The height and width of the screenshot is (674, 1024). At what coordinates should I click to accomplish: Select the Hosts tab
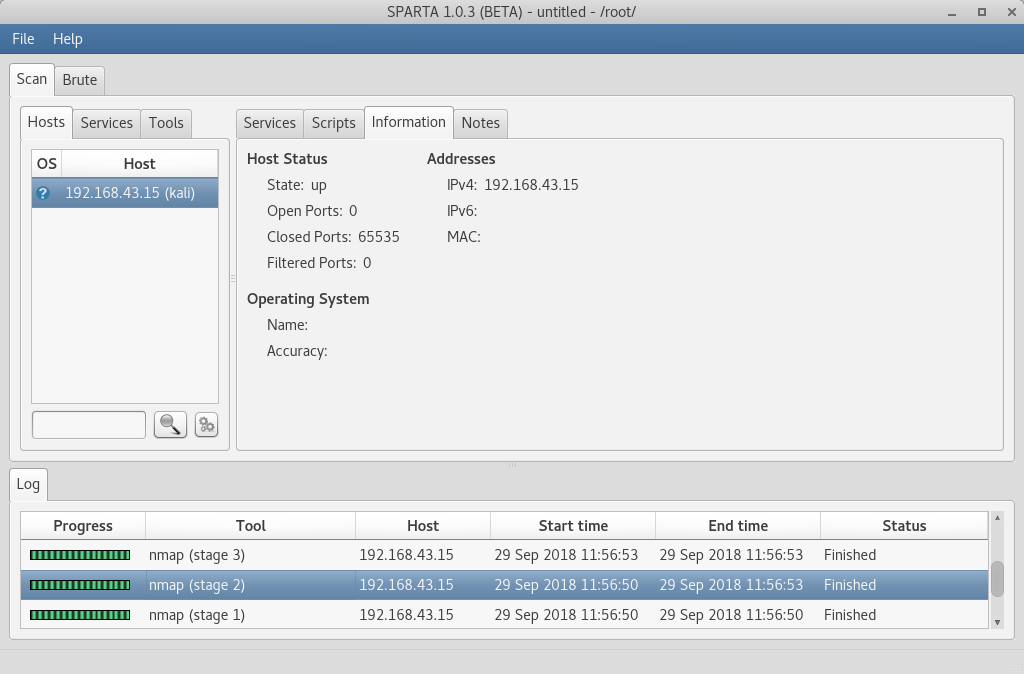(x=46, y=122)
